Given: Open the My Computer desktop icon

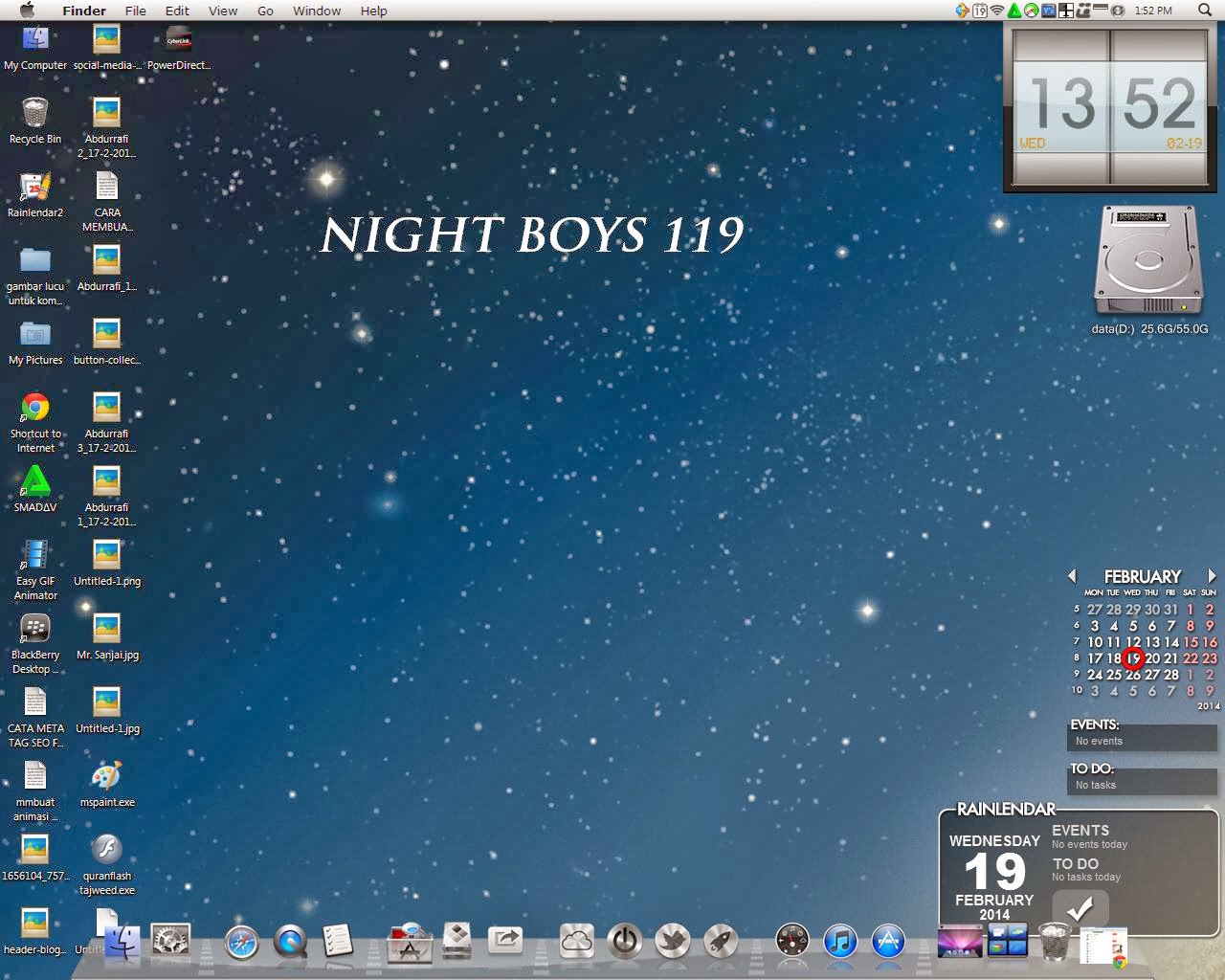Looking at the screenshot, I should (35, 38).
